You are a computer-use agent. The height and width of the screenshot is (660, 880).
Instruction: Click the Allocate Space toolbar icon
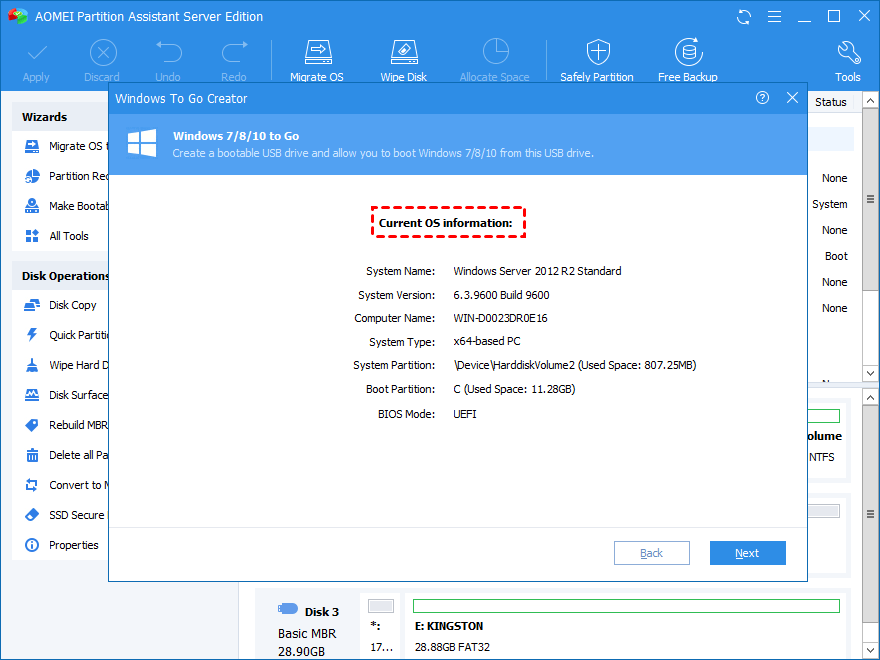pyautogui.click(x=495, y=52)
